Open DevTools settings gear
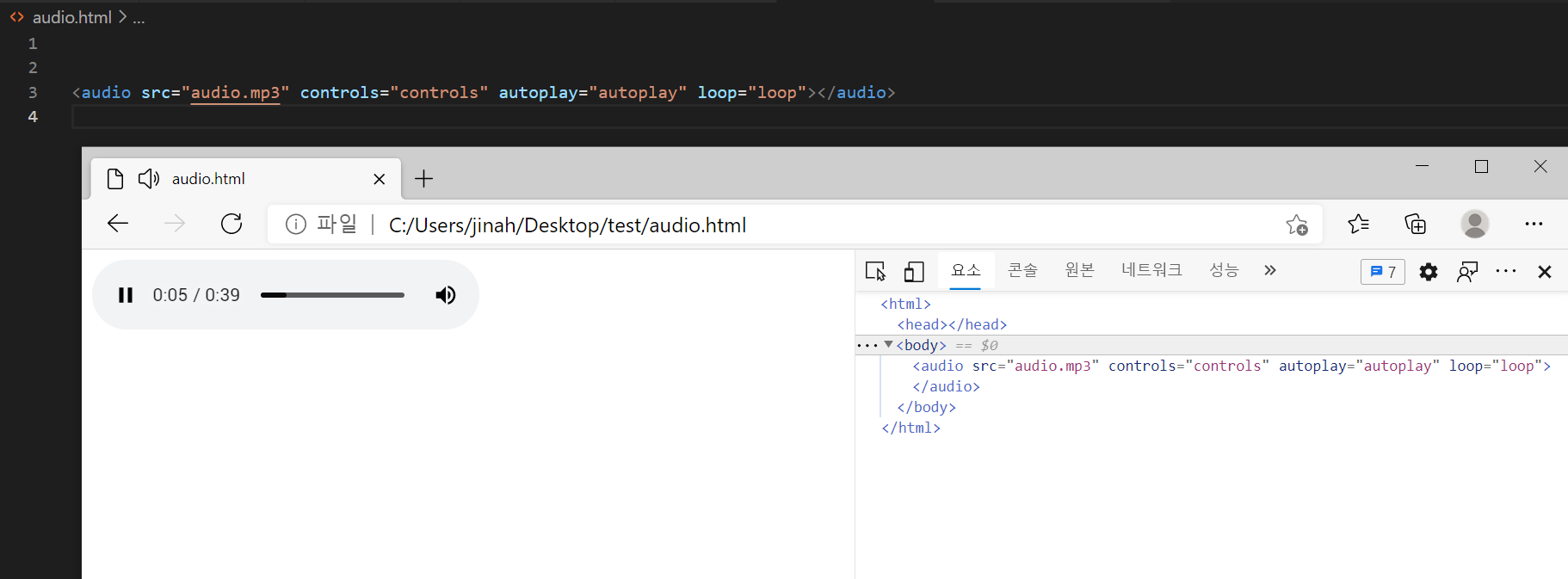 pos(1429,272)
